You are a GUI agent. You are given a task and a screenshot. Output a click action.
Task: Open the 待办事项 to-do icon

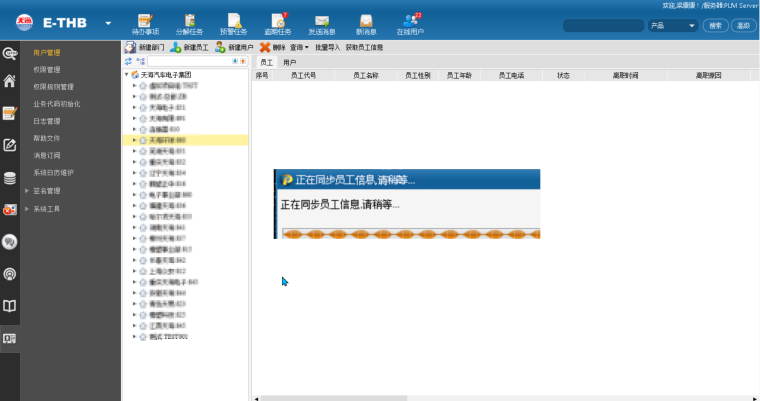coord(145,21)
